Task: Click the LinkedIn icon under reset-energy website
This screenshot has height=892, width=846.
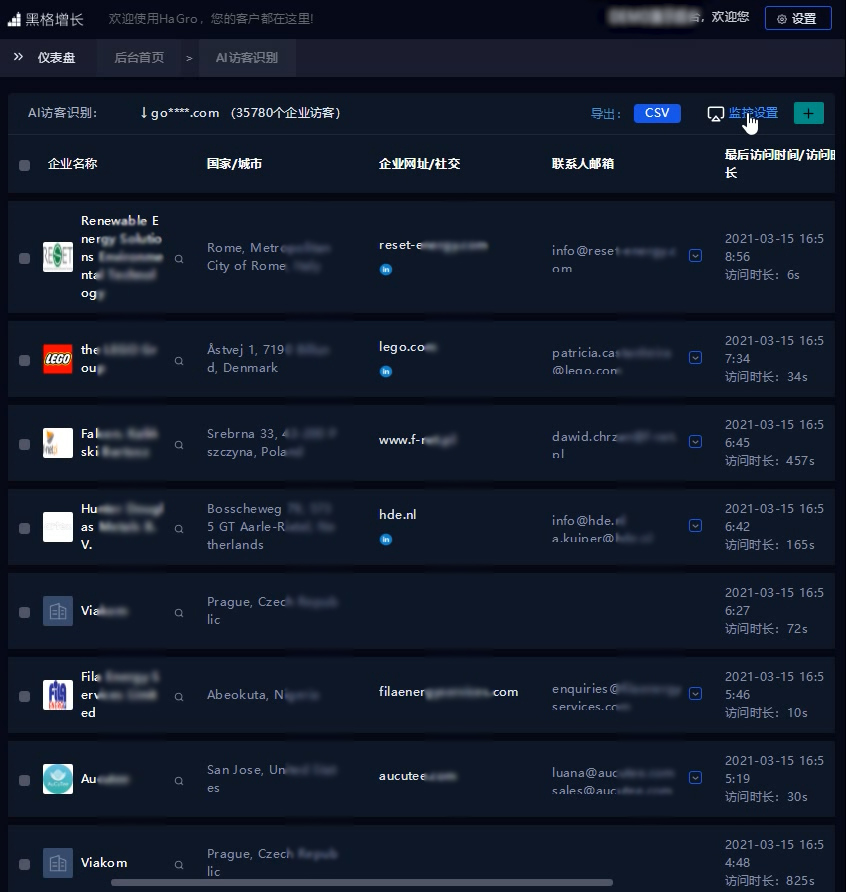Action: (386, 269)
